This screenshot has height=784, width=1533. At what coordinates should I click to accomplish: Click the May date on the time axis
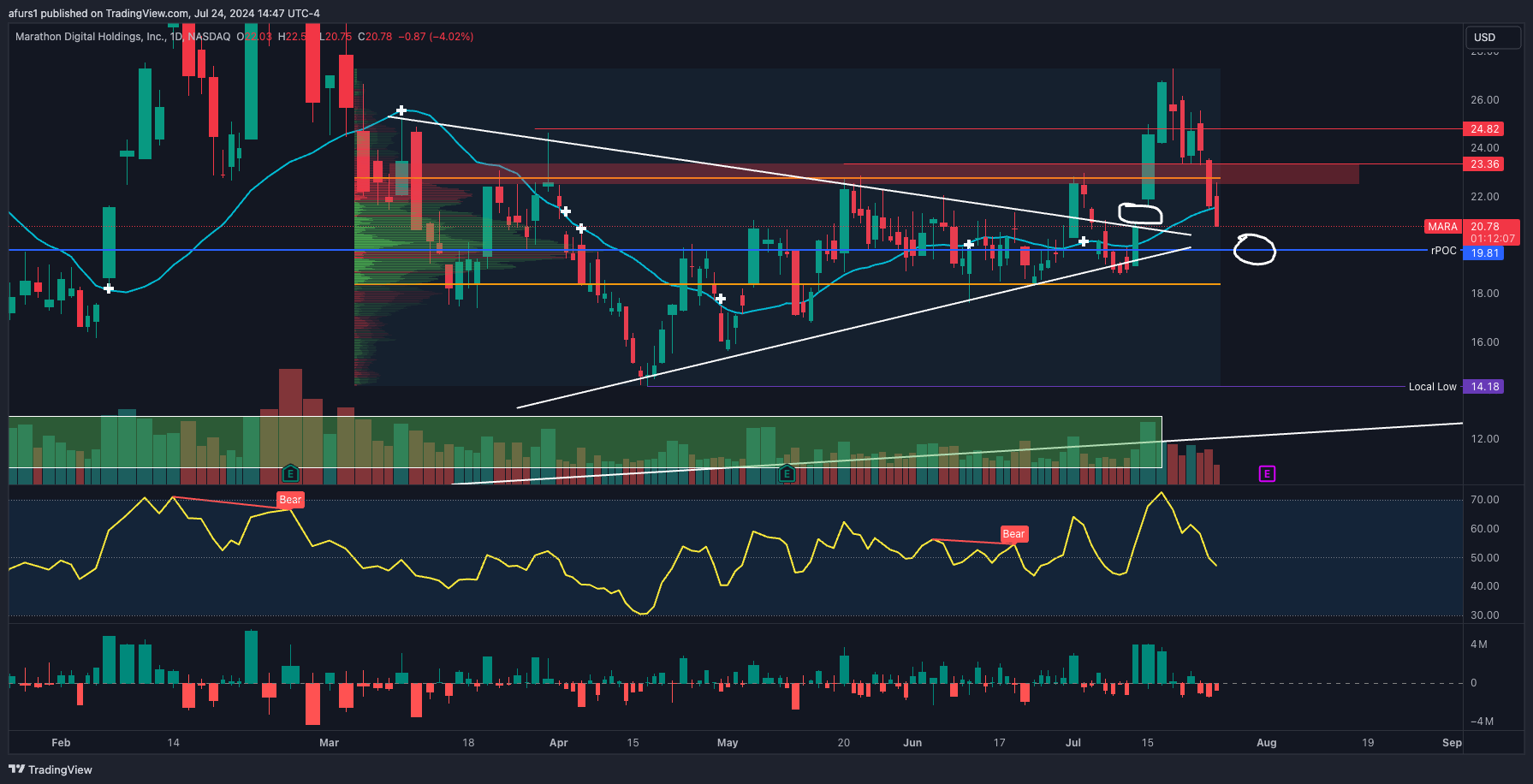pyautogui.click(x=728, y=743)
